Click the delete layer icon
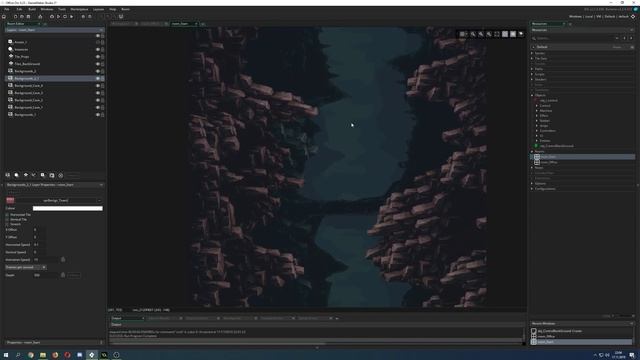 pyautogui.click(x=60, y=175)
